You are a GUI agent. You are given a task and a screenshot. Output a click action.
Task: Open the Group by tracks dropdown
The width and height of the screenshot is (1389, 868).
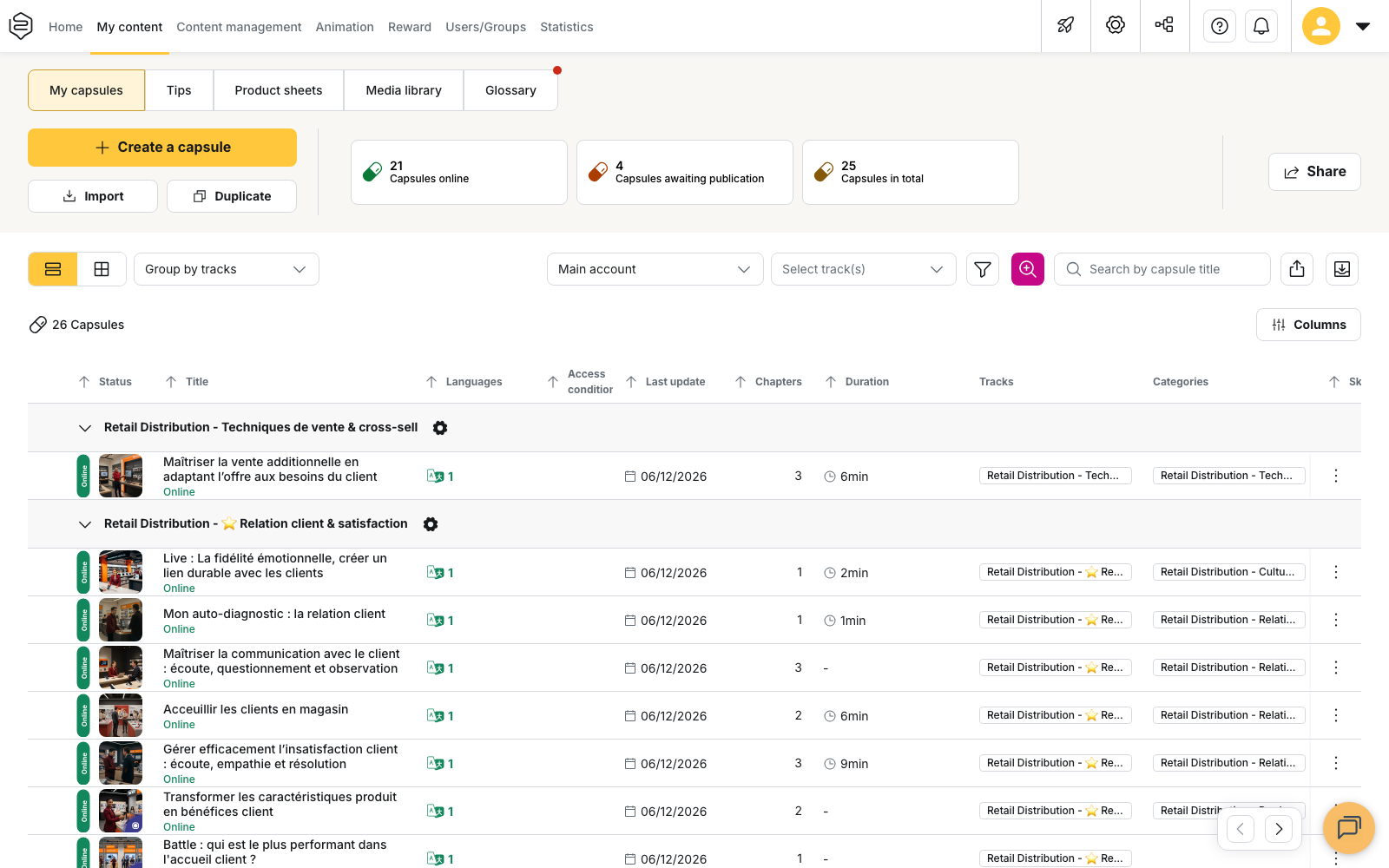pyautogui.click(x=227, y=269)
